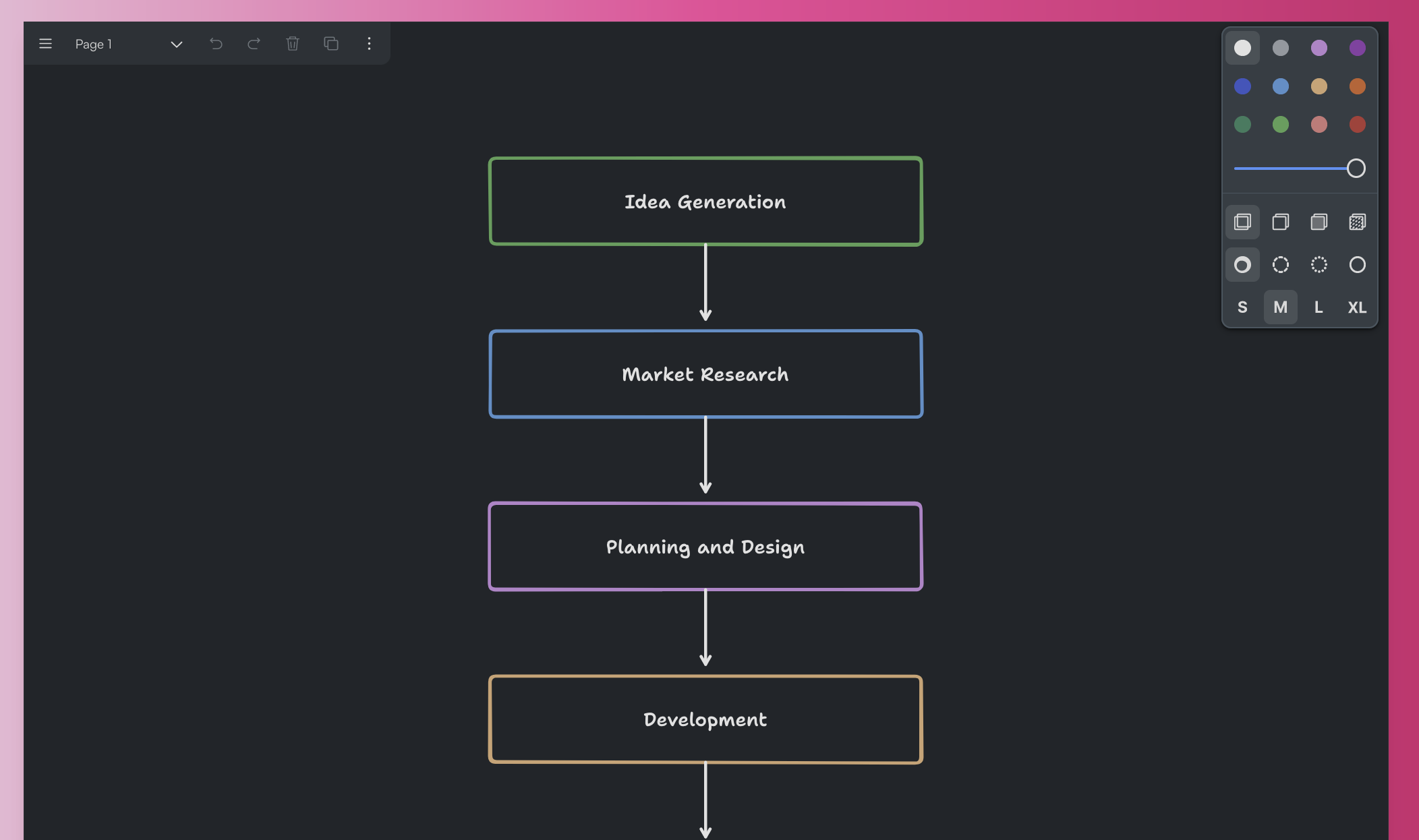The image size is (1419, 840).
Task: Set size to XL
Action: (1357, 307)
